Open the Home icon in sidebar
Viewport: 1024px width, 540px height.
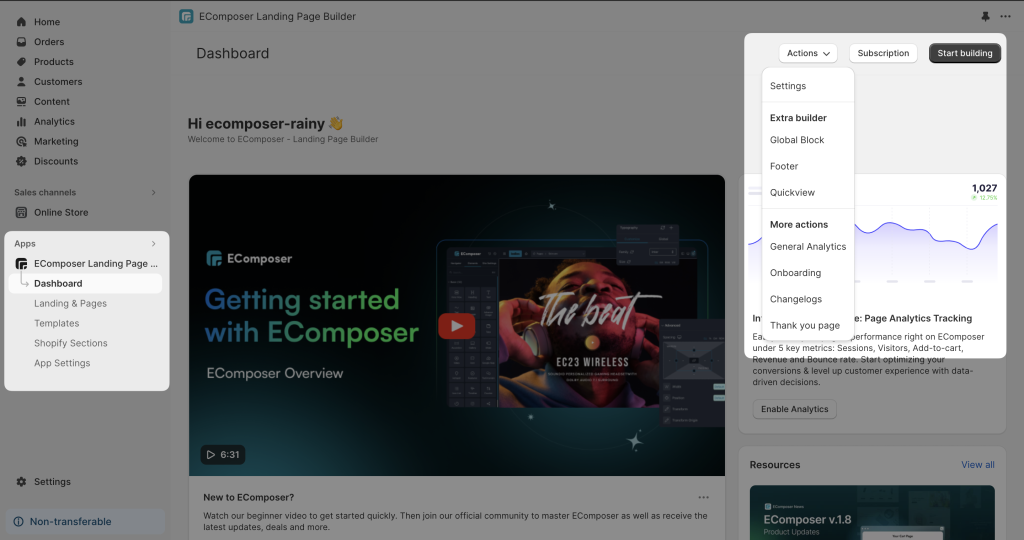tap(21, 22)
